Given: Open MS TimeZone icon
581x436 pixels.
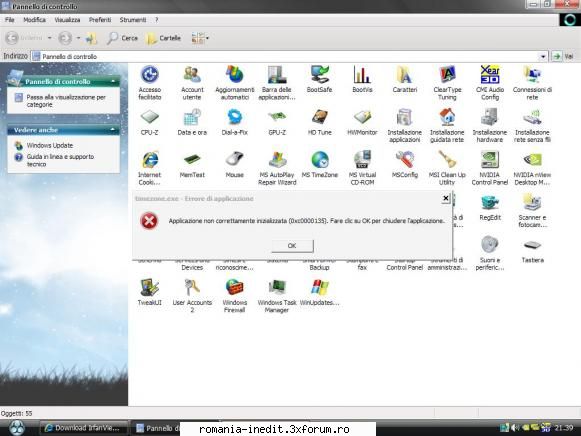Looking at the screenshot, I should tap(319, 164).
